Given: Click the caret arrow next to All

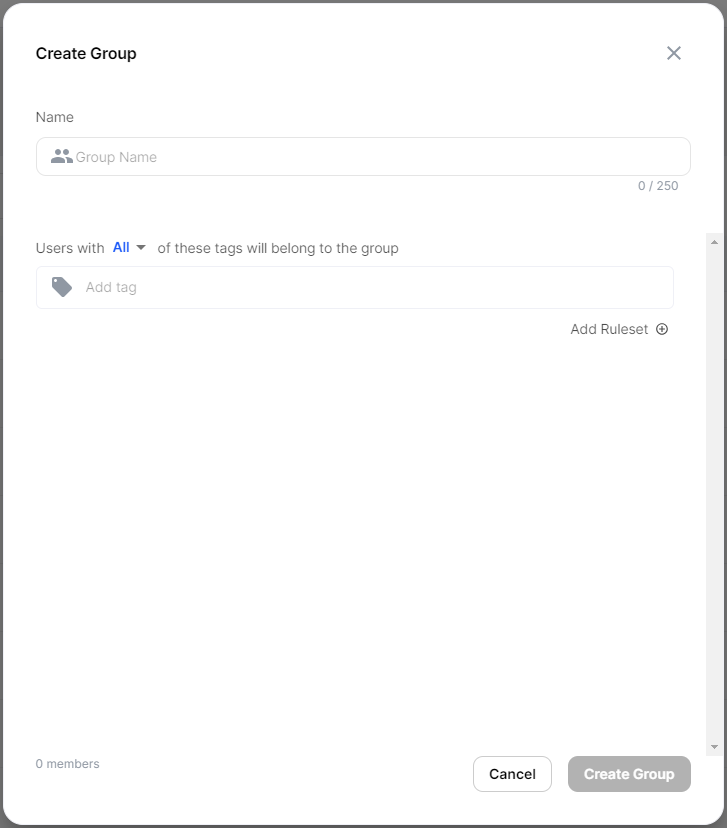Looking at the screenshot, I should click(141, 247).
